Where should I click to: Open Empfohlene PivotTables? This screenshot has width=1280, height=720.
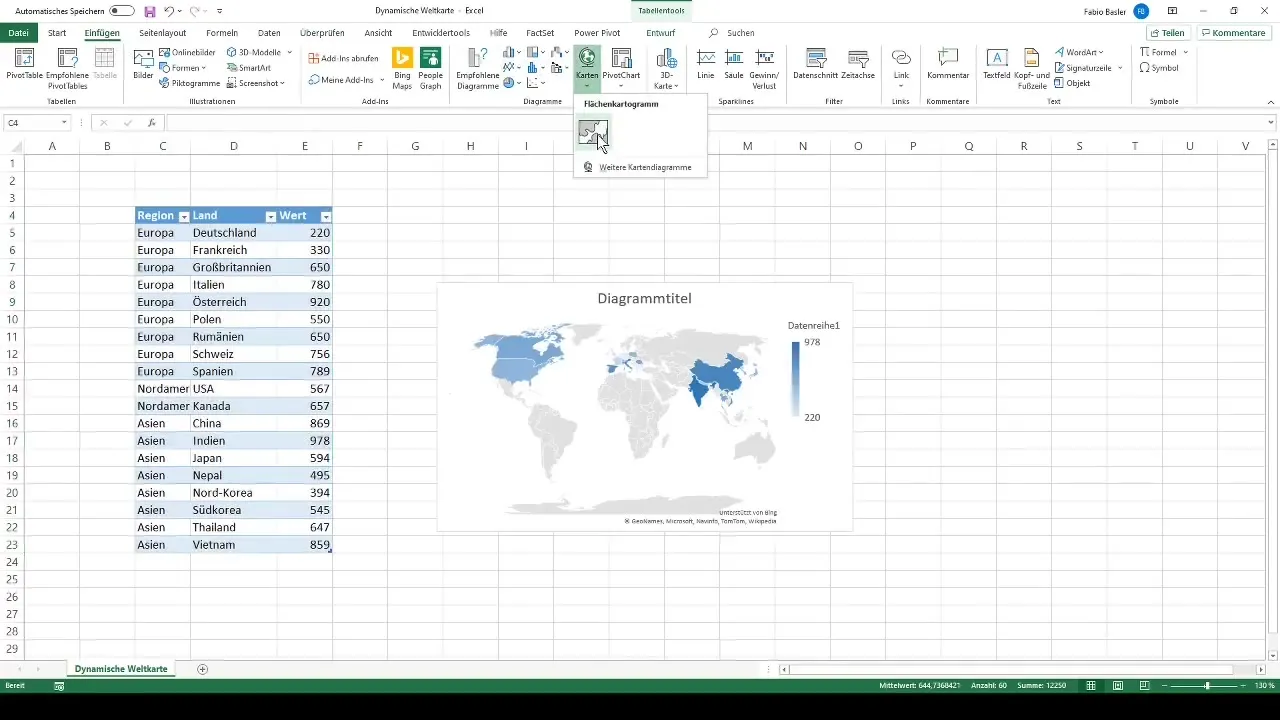click(x=68, y=68)
